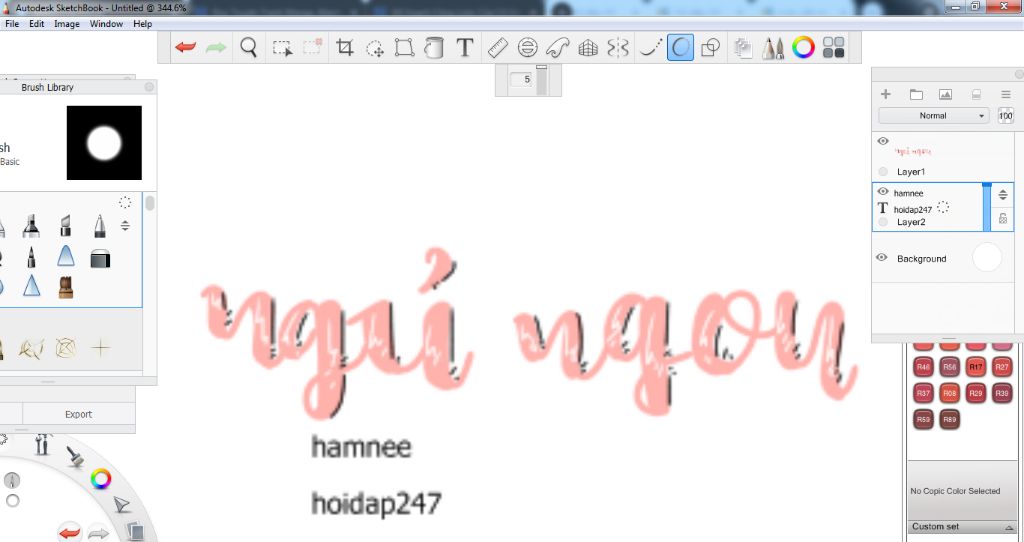This screenshot has height=542, width=1024.
Task: Open the Color Editor wheel in toolbar
Action: click(x=803, y=48)
